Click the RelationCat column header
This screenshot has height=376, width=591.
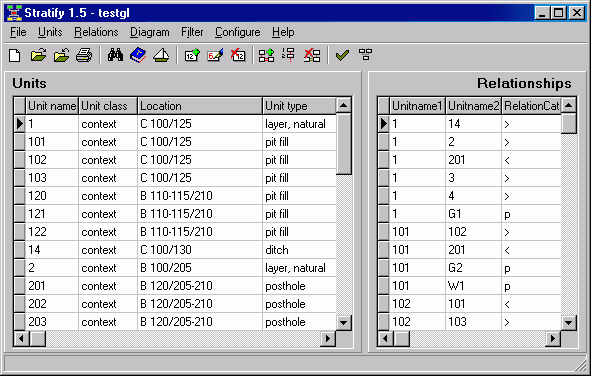click(531, 106)
